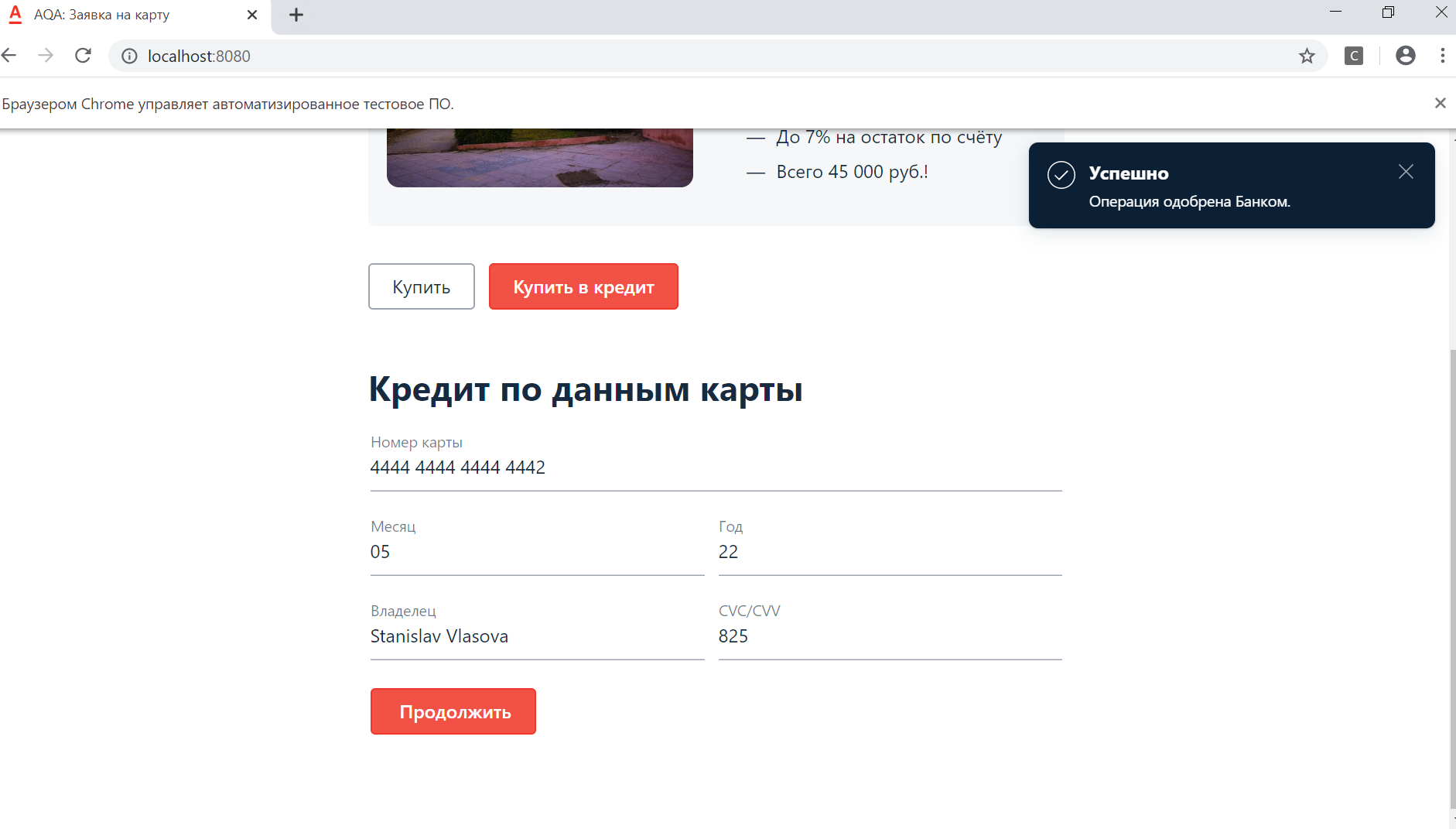Open the Chrome three-dot menu
The height and width of the screenshot is (829, 1456).
(x=1441, y=55)
